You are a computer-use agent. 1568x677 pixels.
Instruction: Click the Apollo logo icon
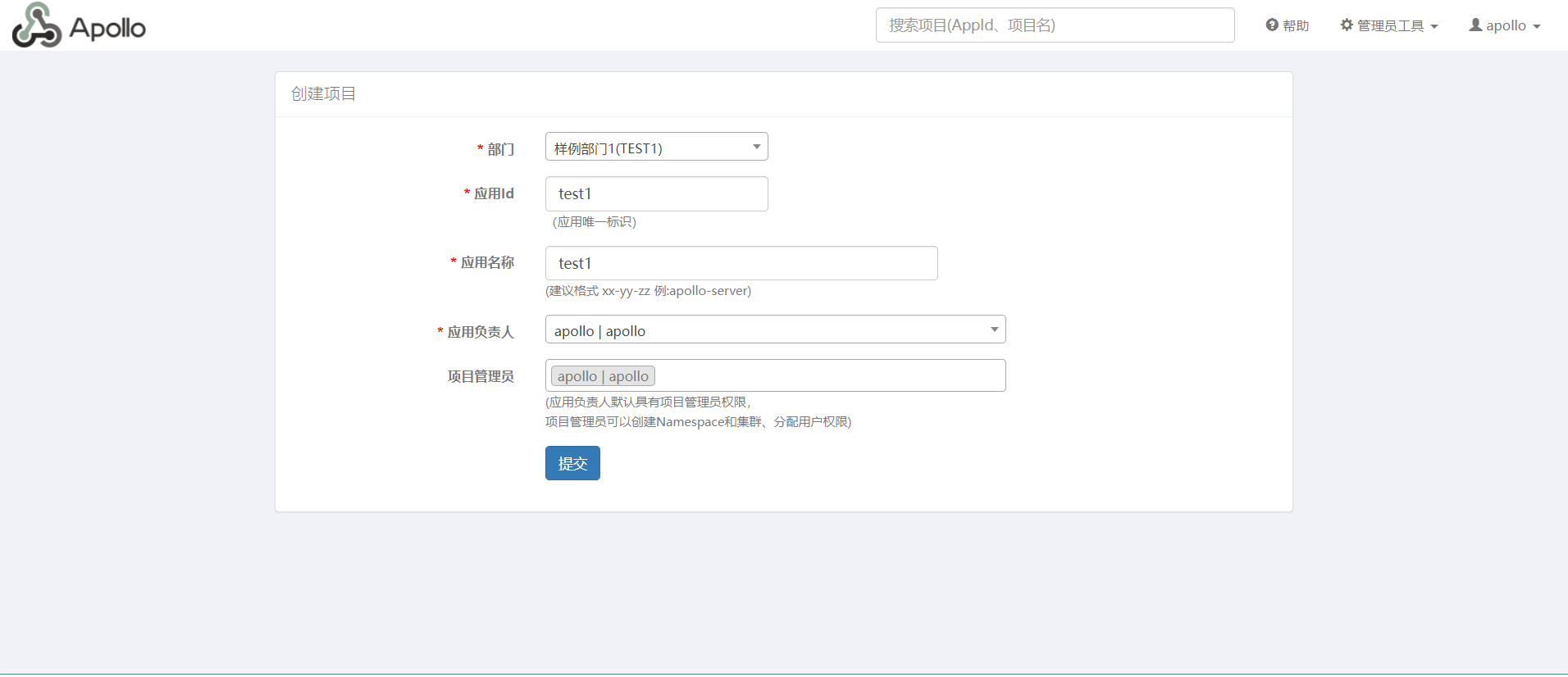37,25
